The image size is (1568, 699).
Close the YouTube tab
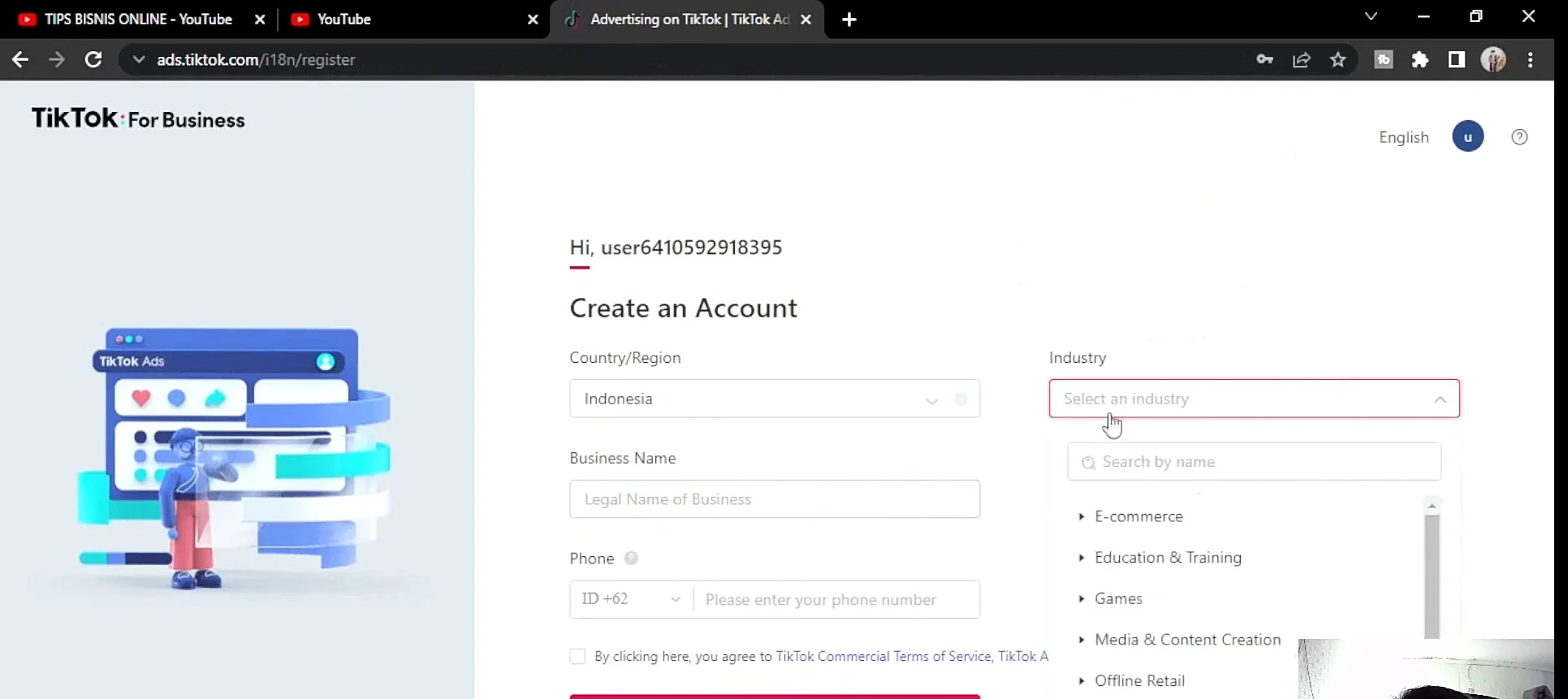[533, 19]
